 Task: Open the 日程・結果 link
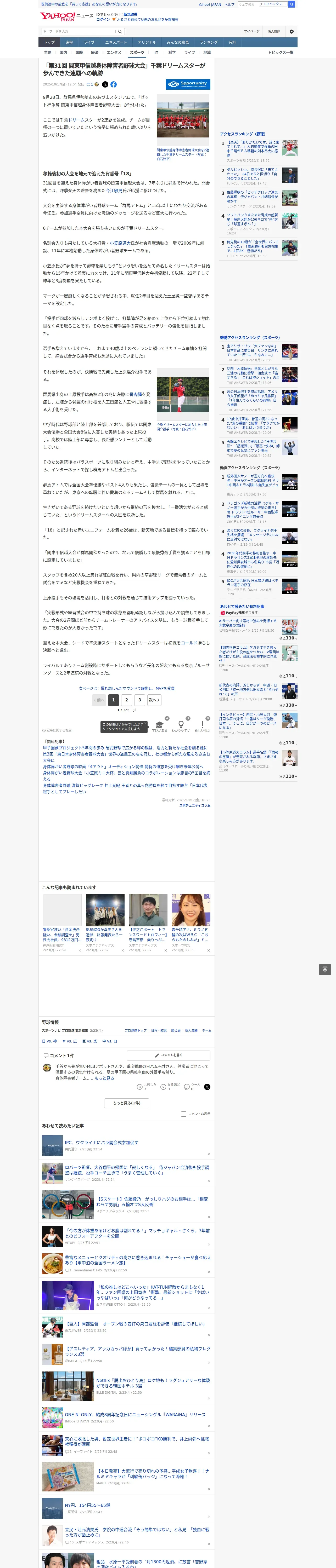coord(159,1030)
